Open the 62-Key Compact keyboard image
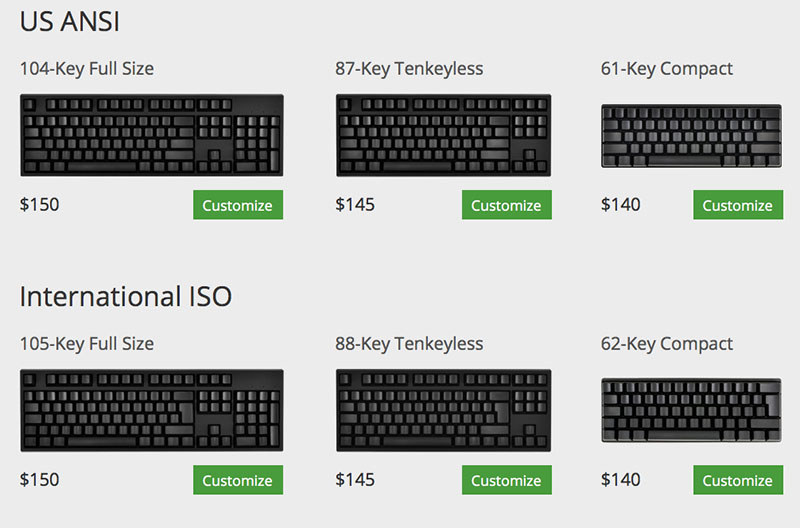This screenshot has height=528, width=800. [691, 410]
